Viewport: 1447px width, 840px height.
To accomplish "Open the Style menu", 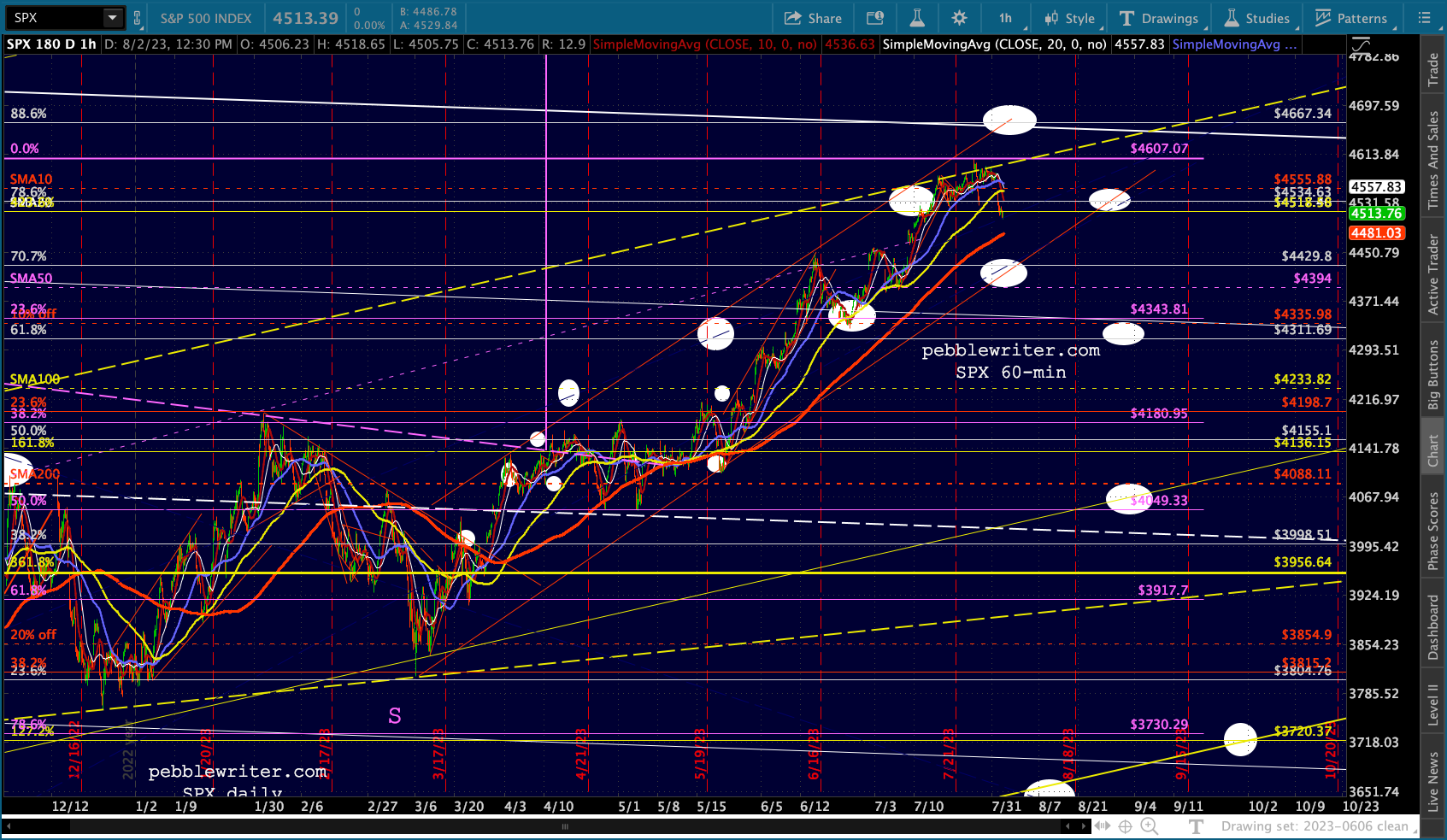I will (1069, 18).
